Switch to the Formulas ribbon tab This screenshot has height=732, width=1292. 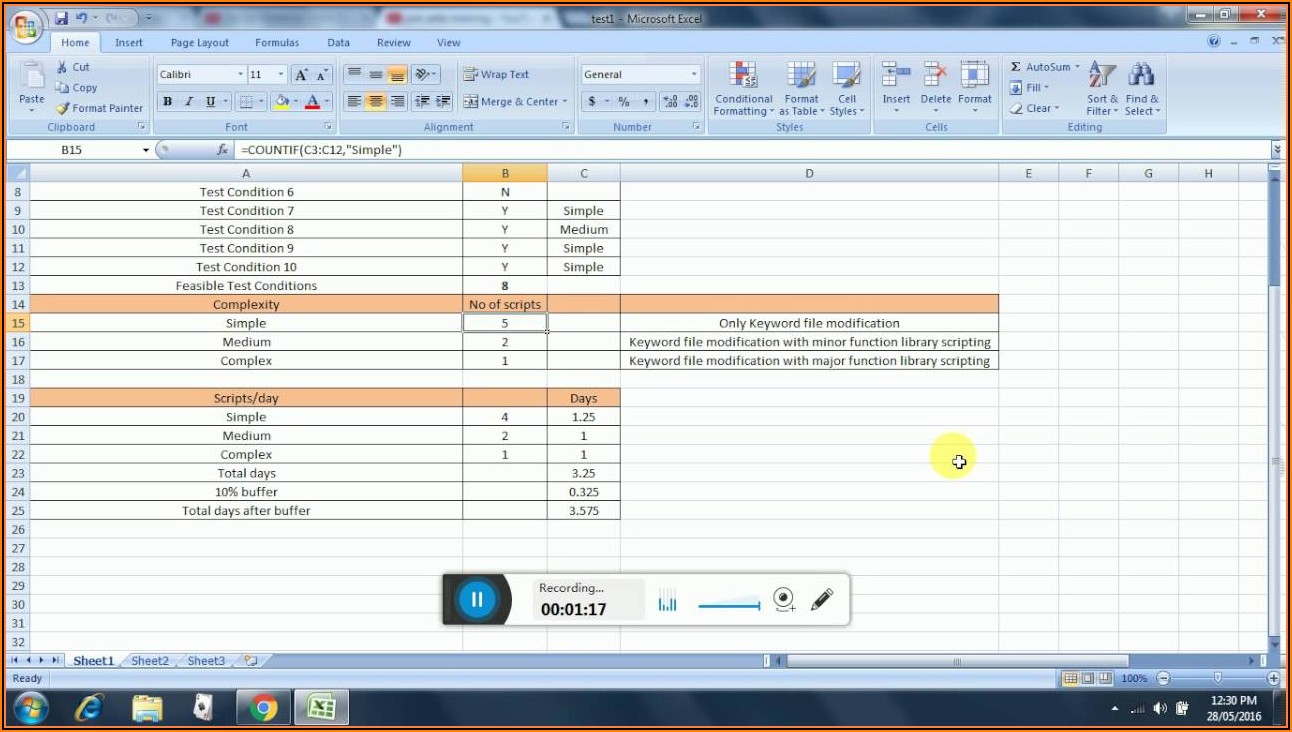[x=277, y=42]
